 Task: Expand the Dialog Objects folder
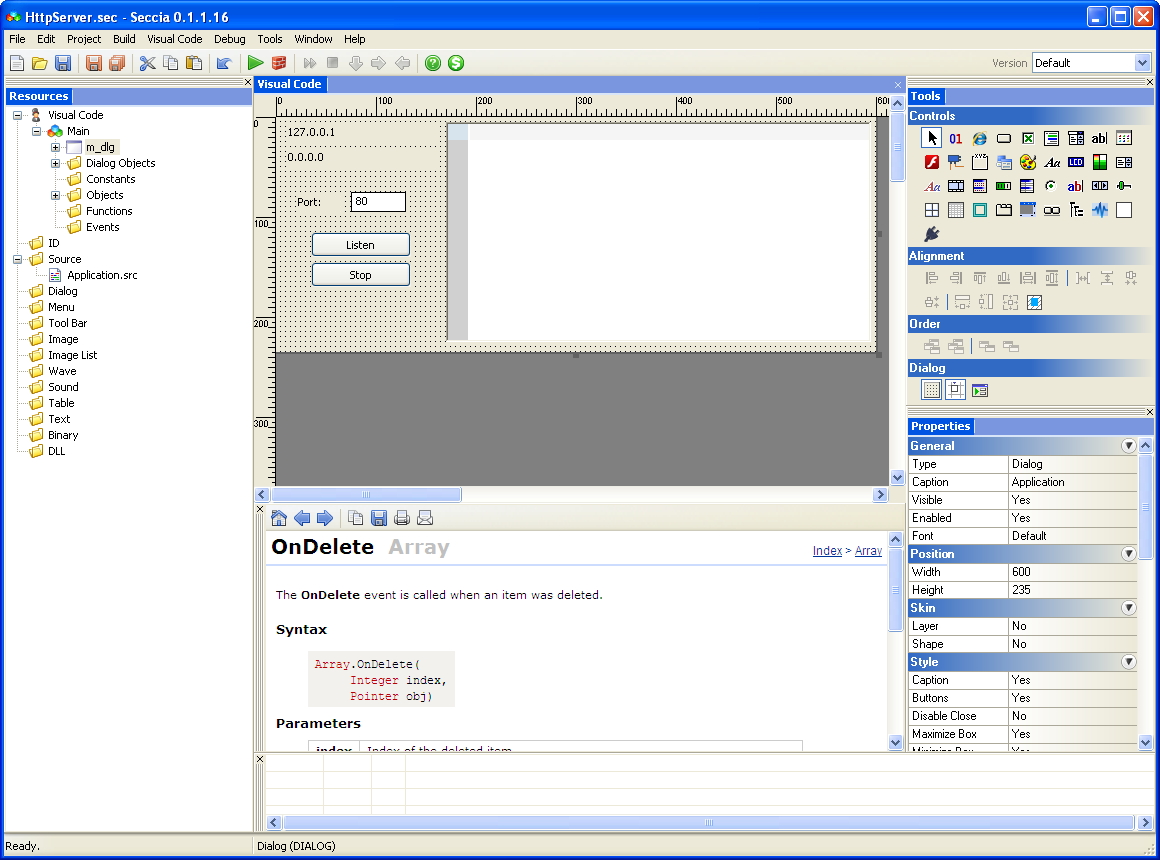click(x=55, y=164)
